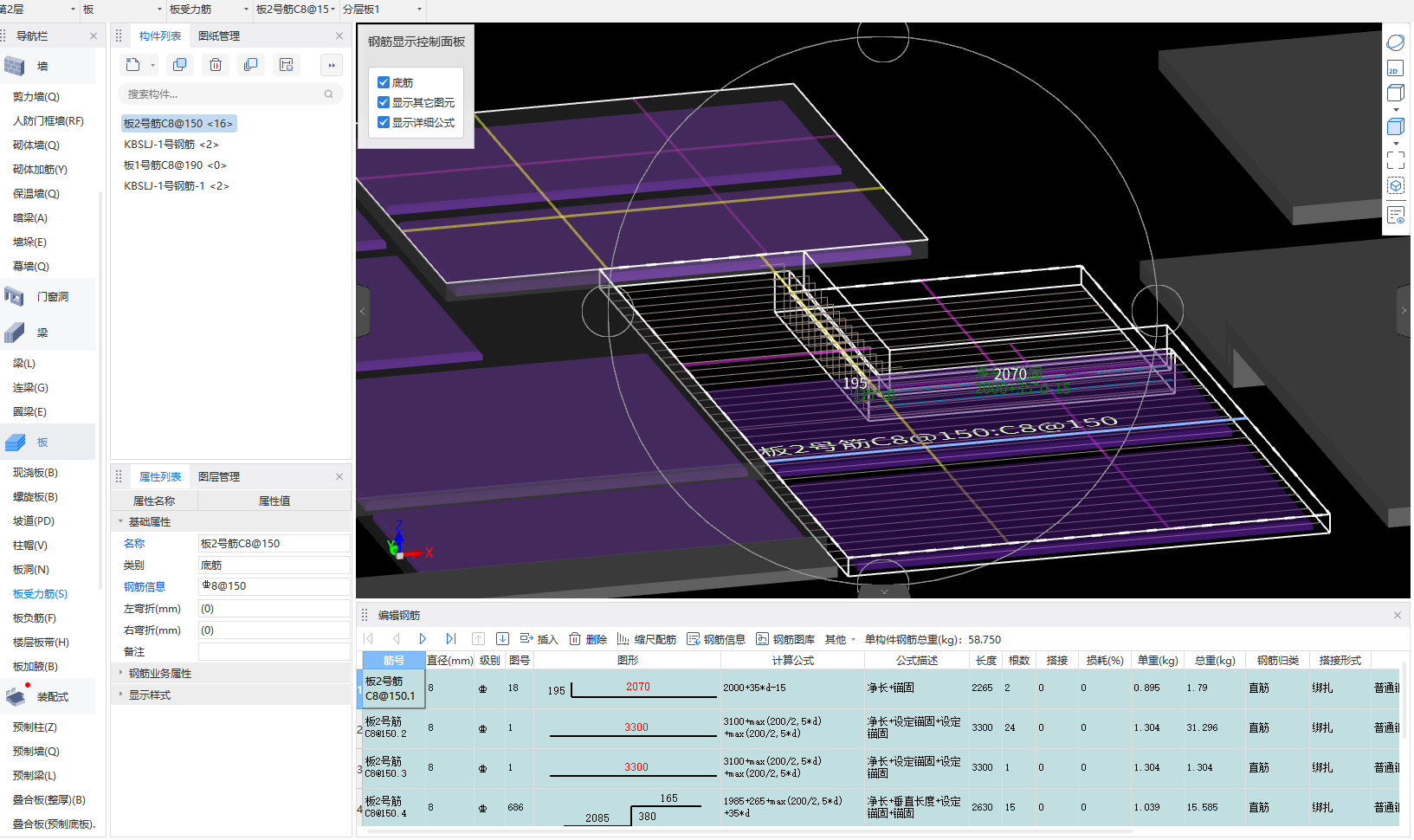
Task: Click the 插入 insert button
Action: pos(539,639)
